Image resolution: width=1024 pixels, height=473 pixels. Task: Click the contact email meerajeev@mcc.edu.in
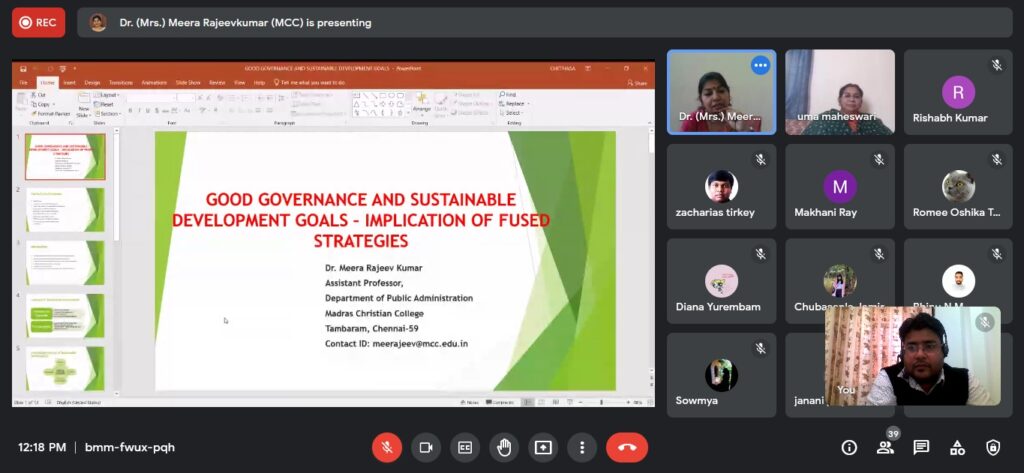[420, 344]
